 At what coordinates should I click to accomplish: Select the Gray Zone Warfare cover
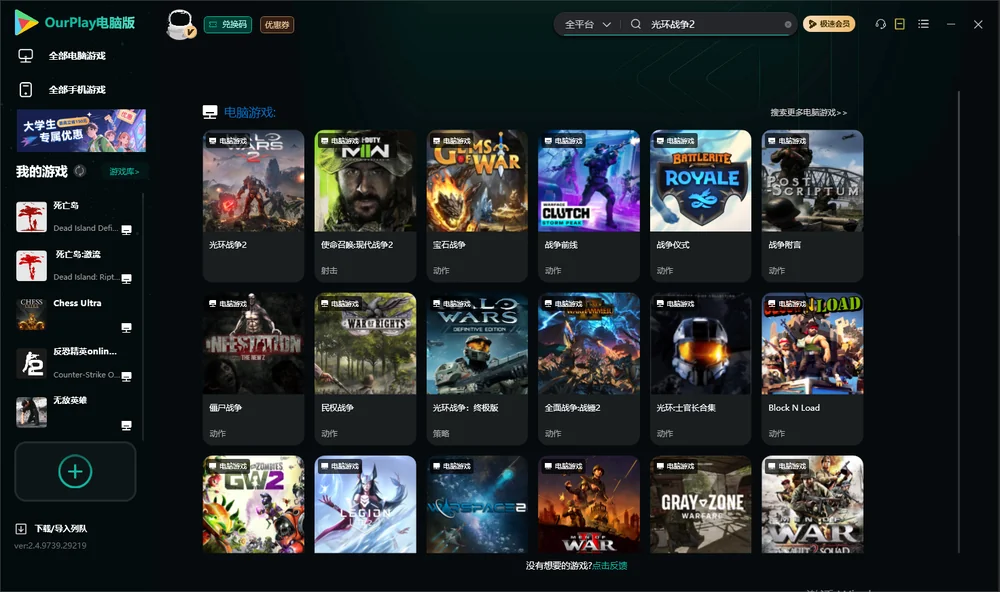click(701, 504)
